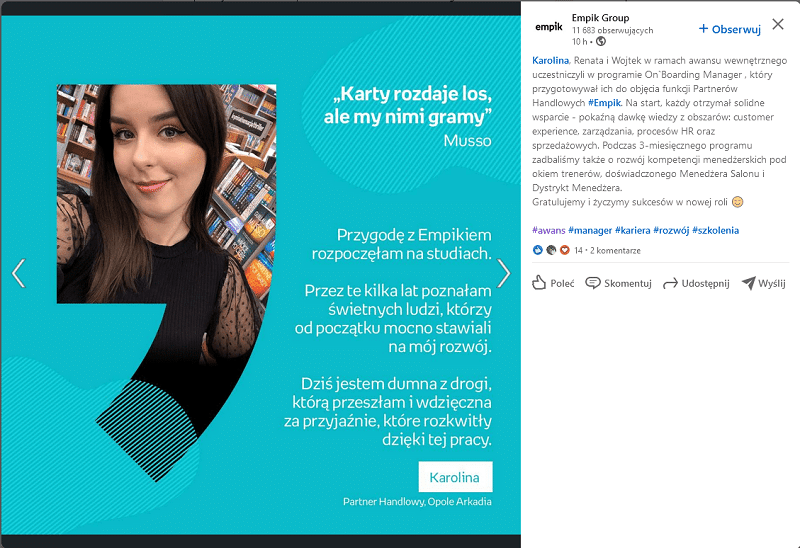The width and height of the screenshot is (800, 548).
Task: Open the #kariera hashtag
Action: (633, 230)
